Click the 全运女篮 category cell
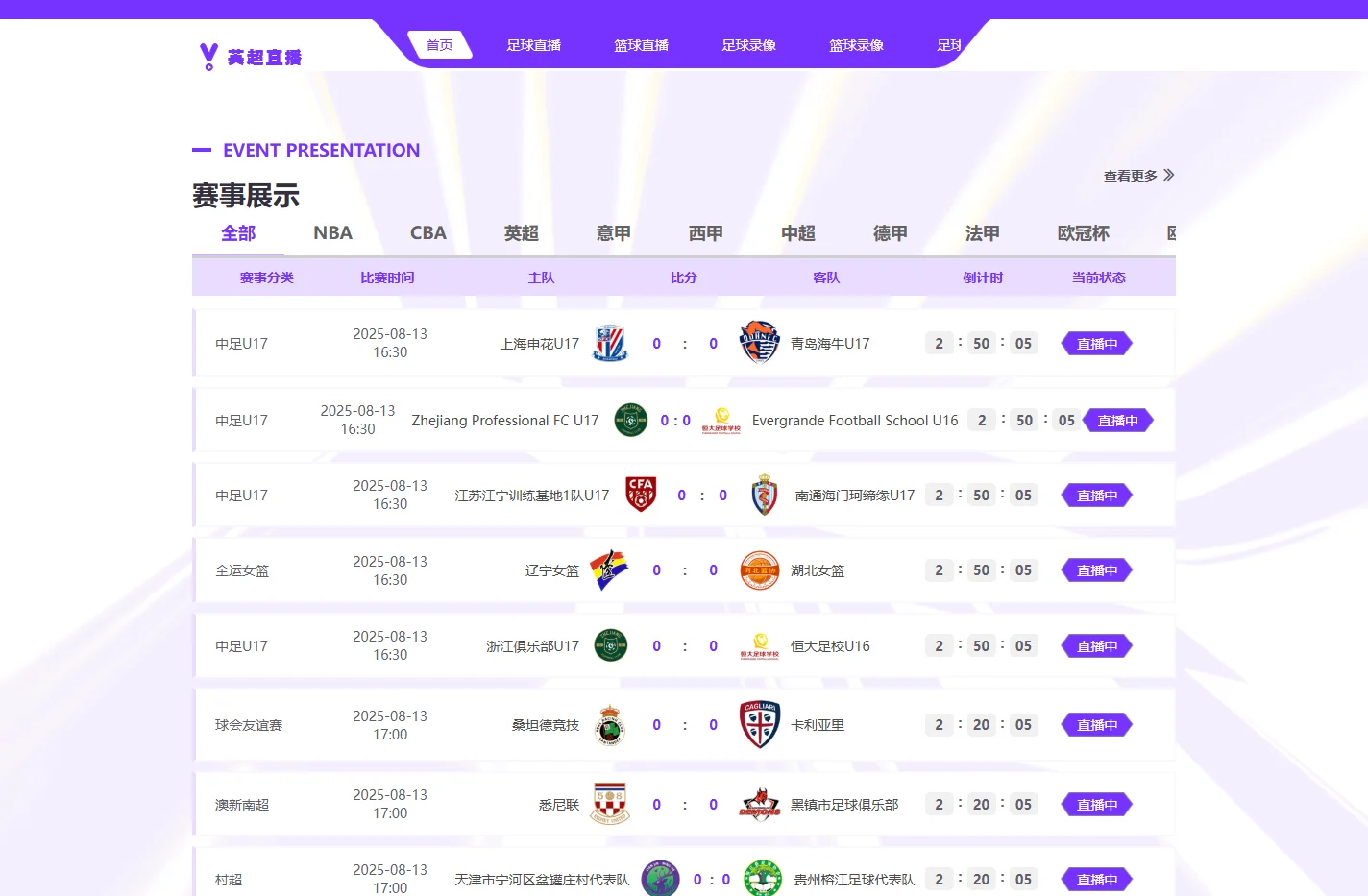1368x896 pixels. (x=242, y=570)
